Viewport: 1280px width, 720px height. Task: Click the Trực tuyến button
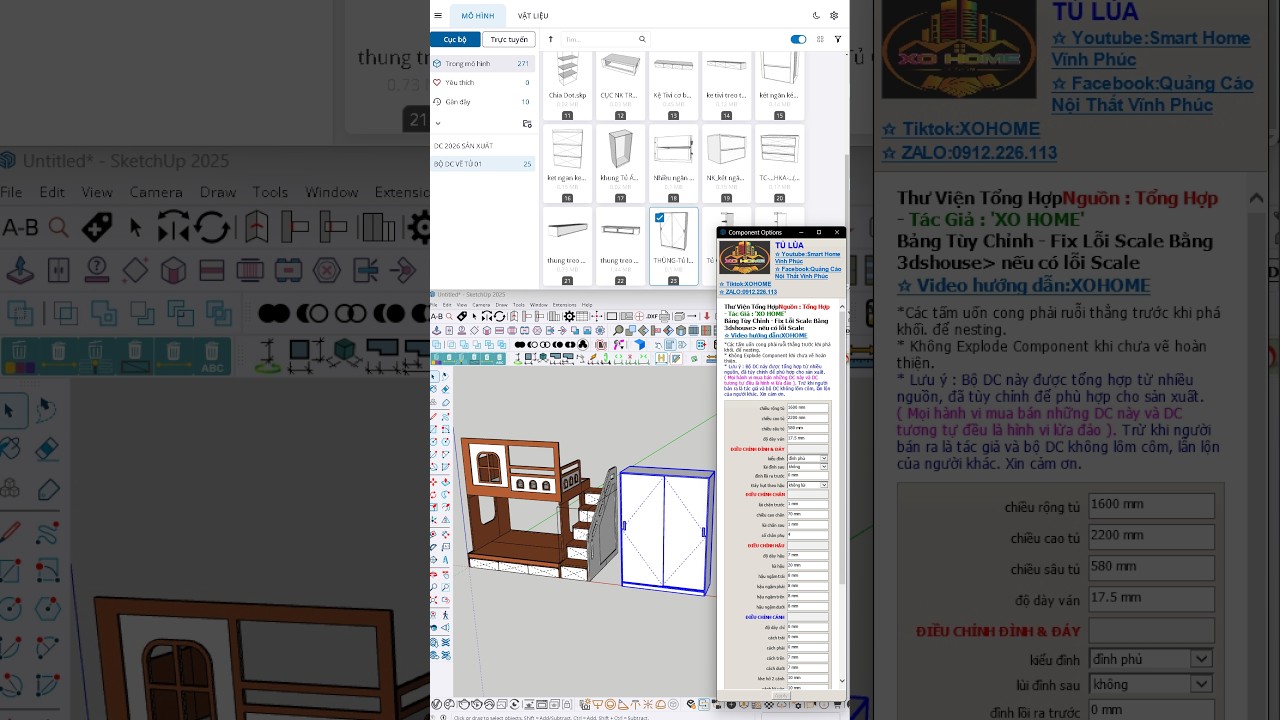pos(509,39)
